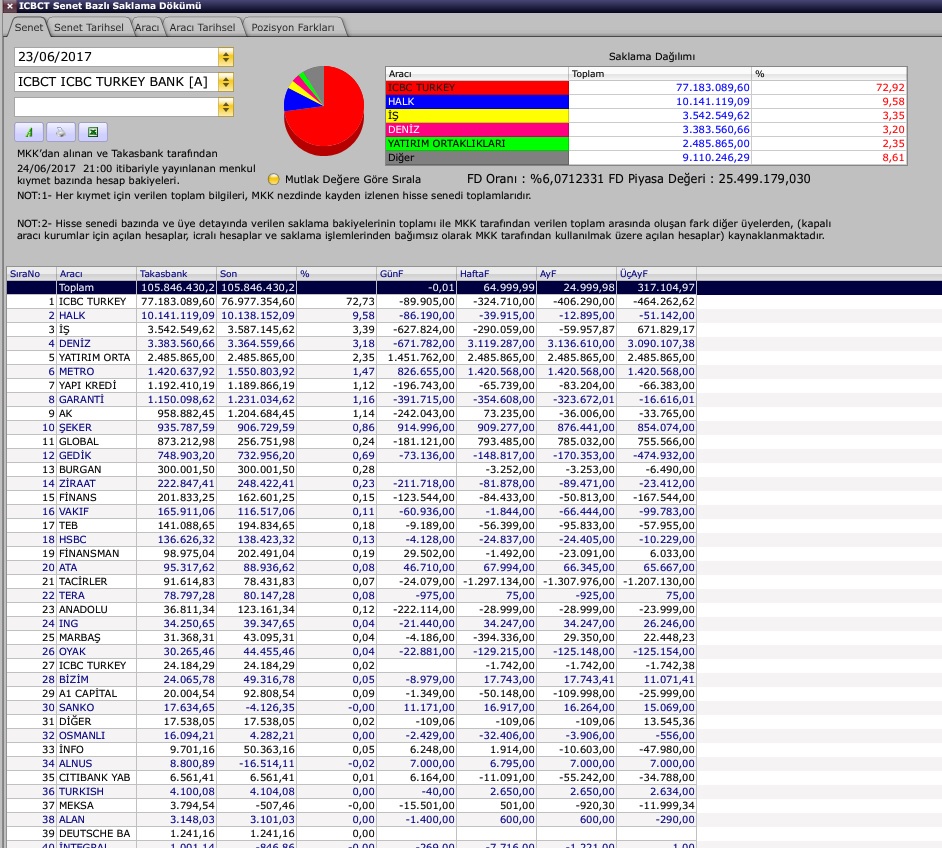Select the MEKSA row
Viewport: 942px width, 848px height.
click(351, 806)
